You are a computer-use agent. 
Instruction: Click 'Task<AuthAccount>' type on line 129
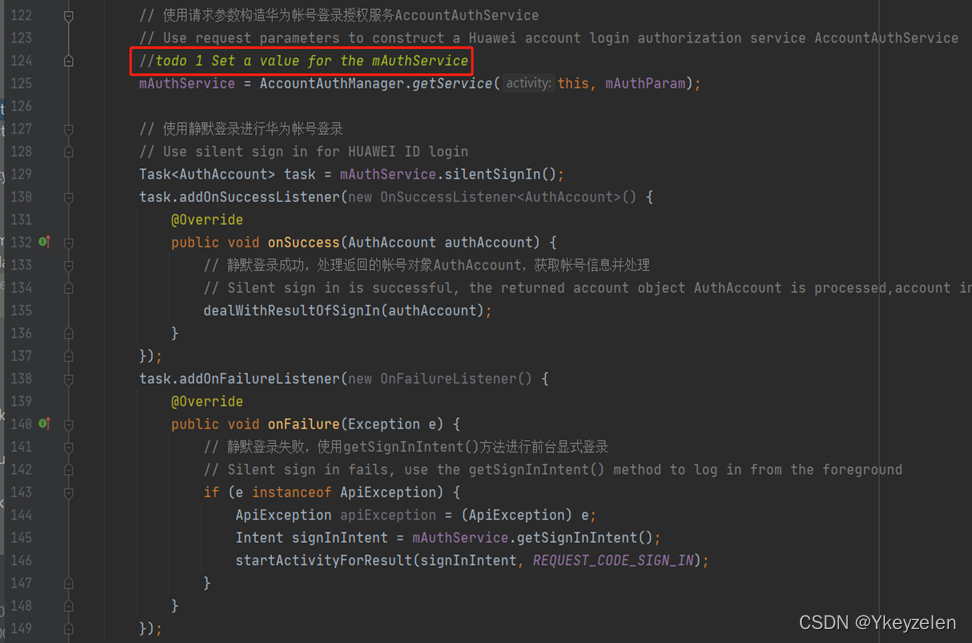coord(206,174)
